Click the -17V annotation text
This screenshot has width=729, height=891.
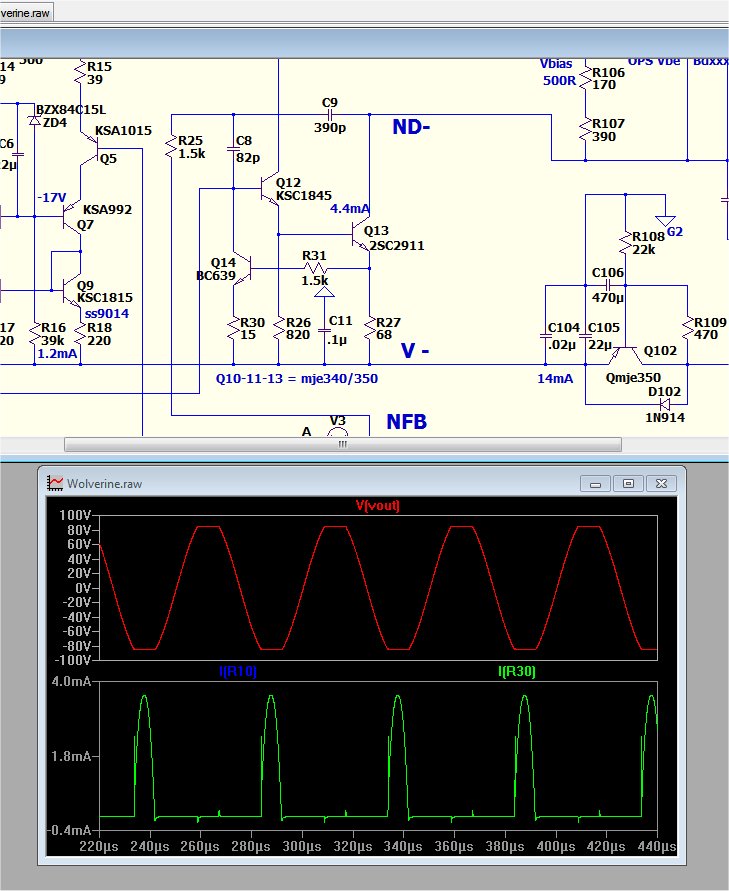52,197
